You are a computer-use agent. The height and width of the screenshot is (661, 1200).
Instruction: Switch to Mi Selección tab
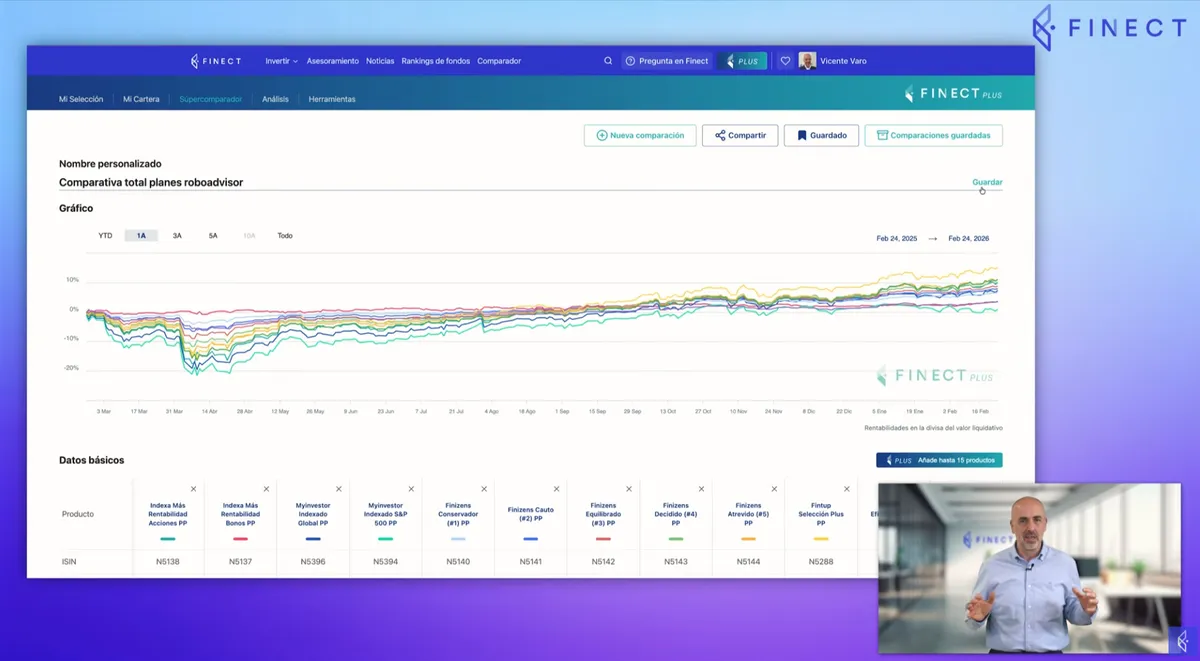coord(81,99)
